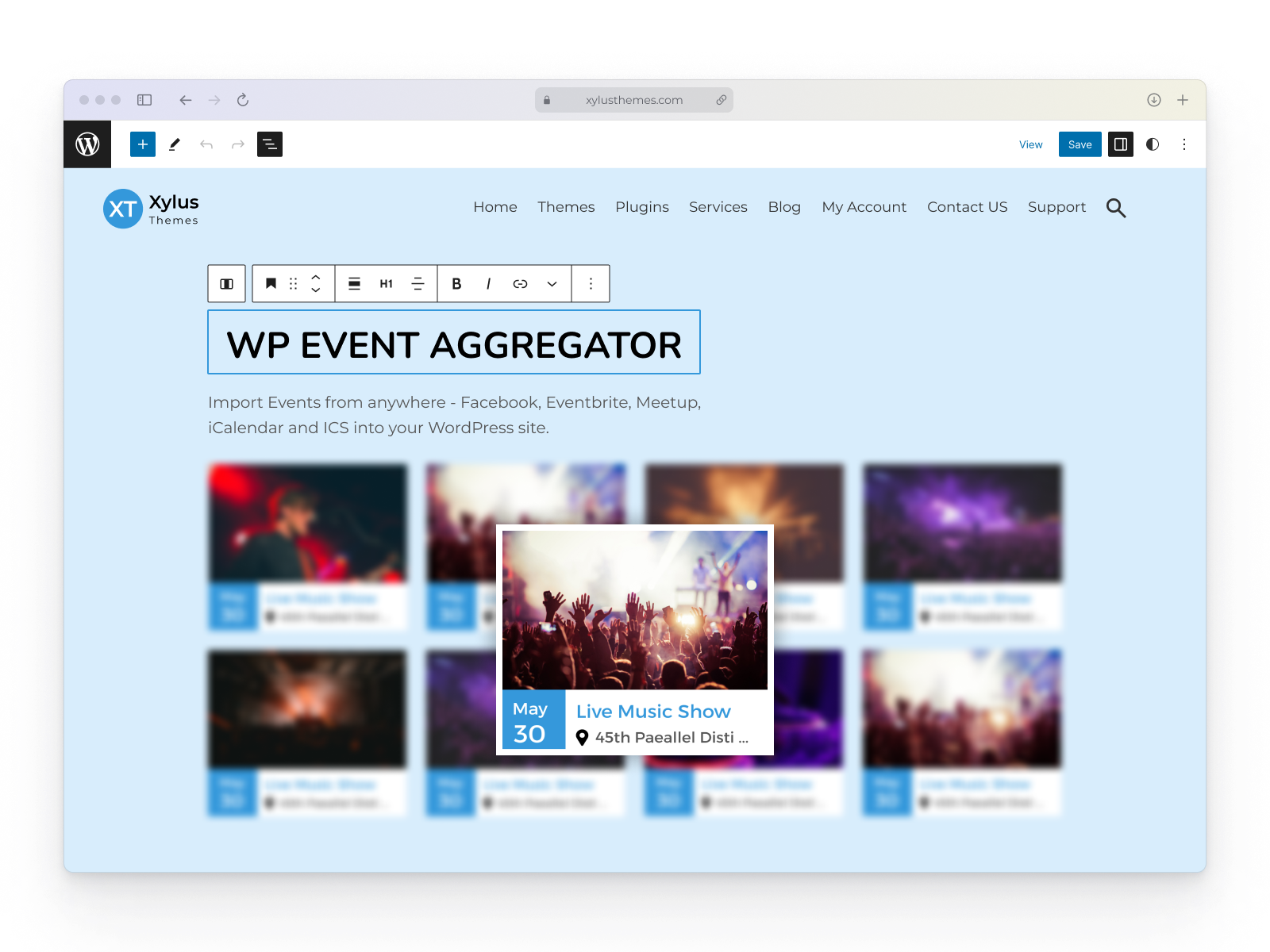This screenshot has height=952, width=1270.
Task: Click the Live Music Show event card
Action: coord(635,639)
